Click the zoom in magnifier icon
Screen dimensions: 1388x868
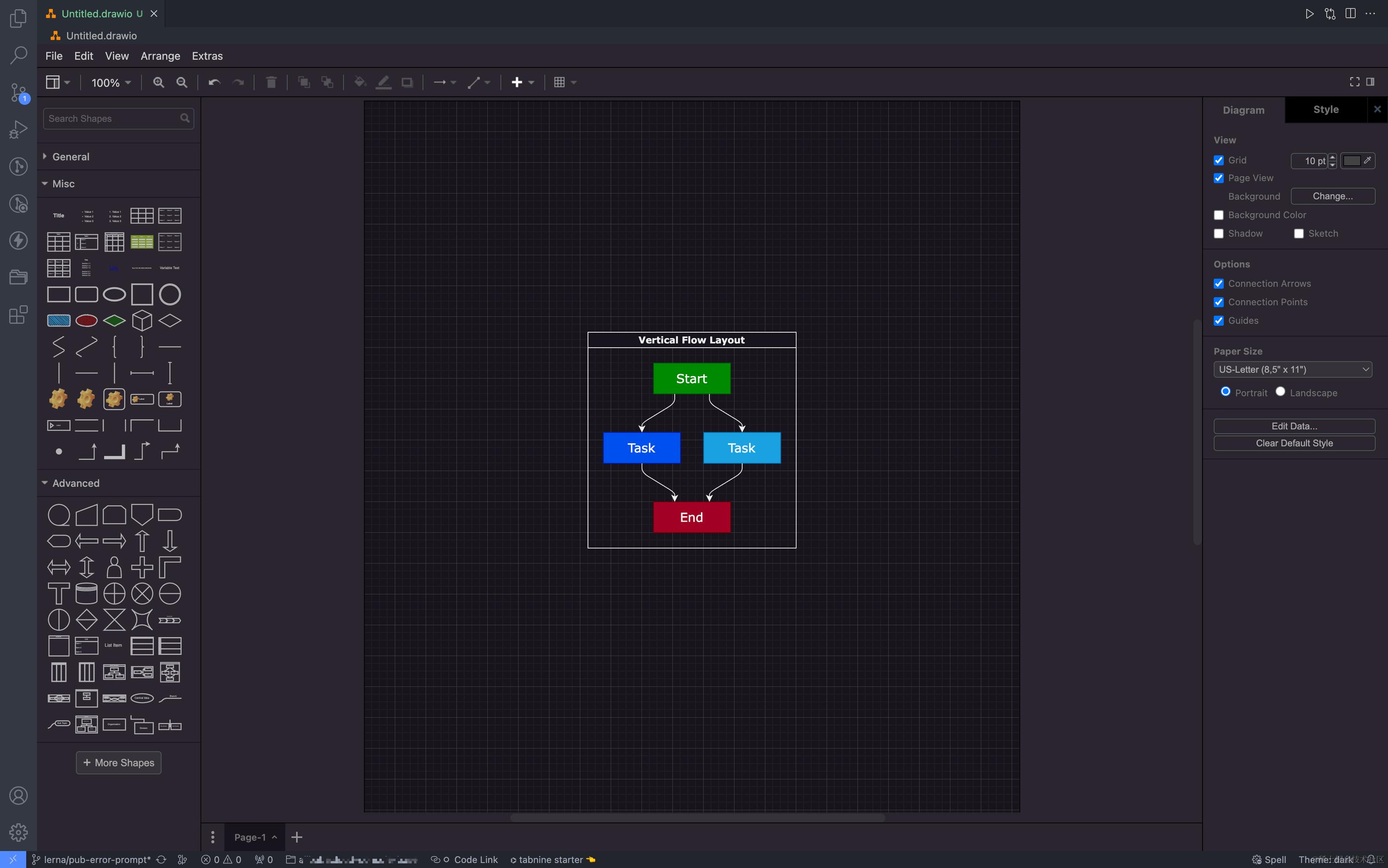coord(158,82)
